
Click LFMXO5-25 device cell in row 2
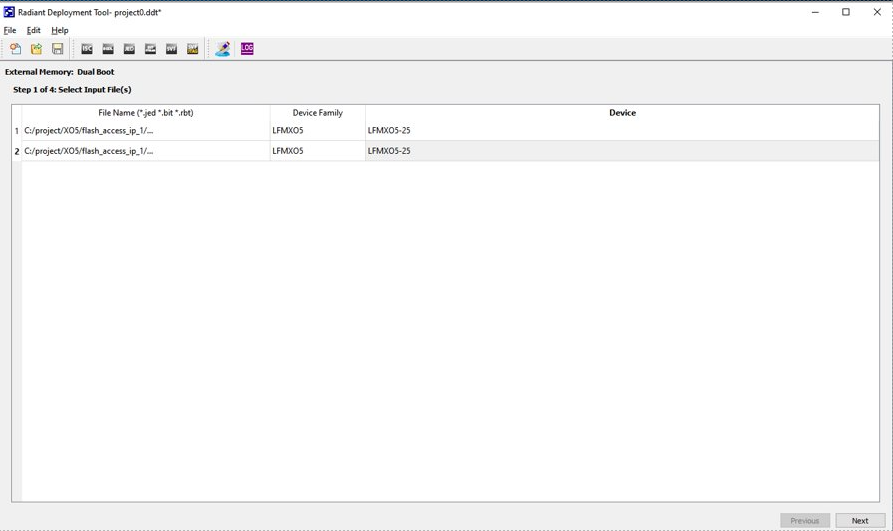click(622, 151)
